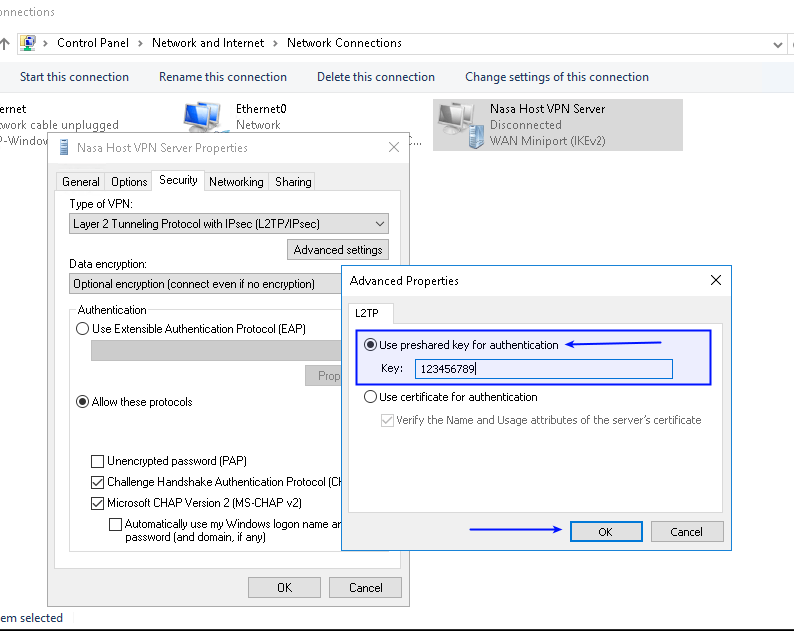Click the Control Panel icon in address bar
The height and width of the screenshot is (631, 794).
28,43
